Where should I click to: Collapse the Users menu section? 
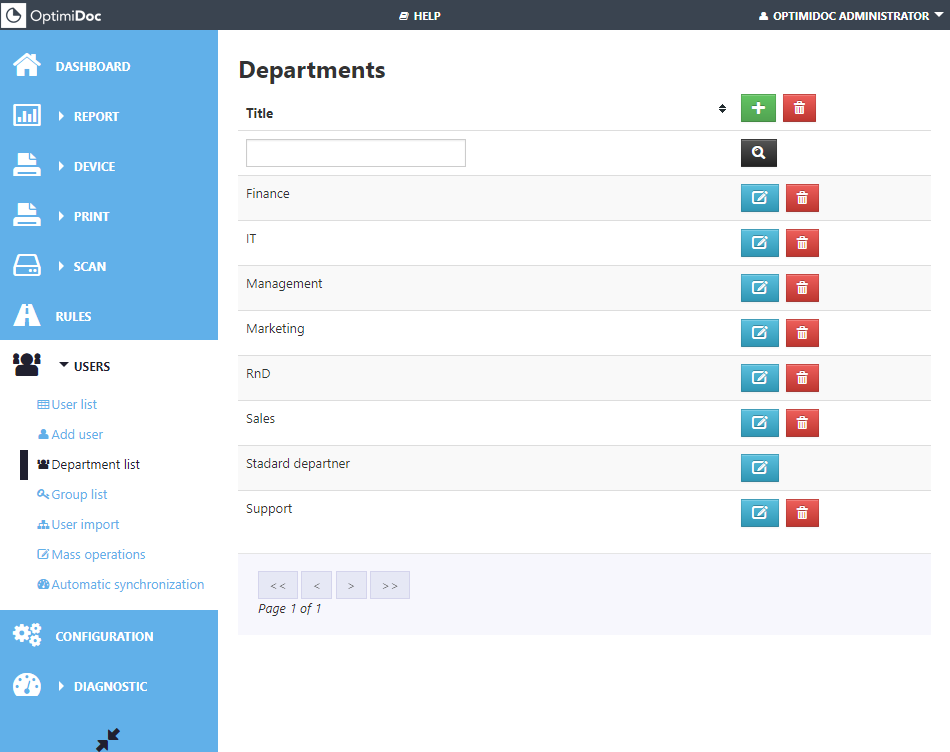point(91,366)
